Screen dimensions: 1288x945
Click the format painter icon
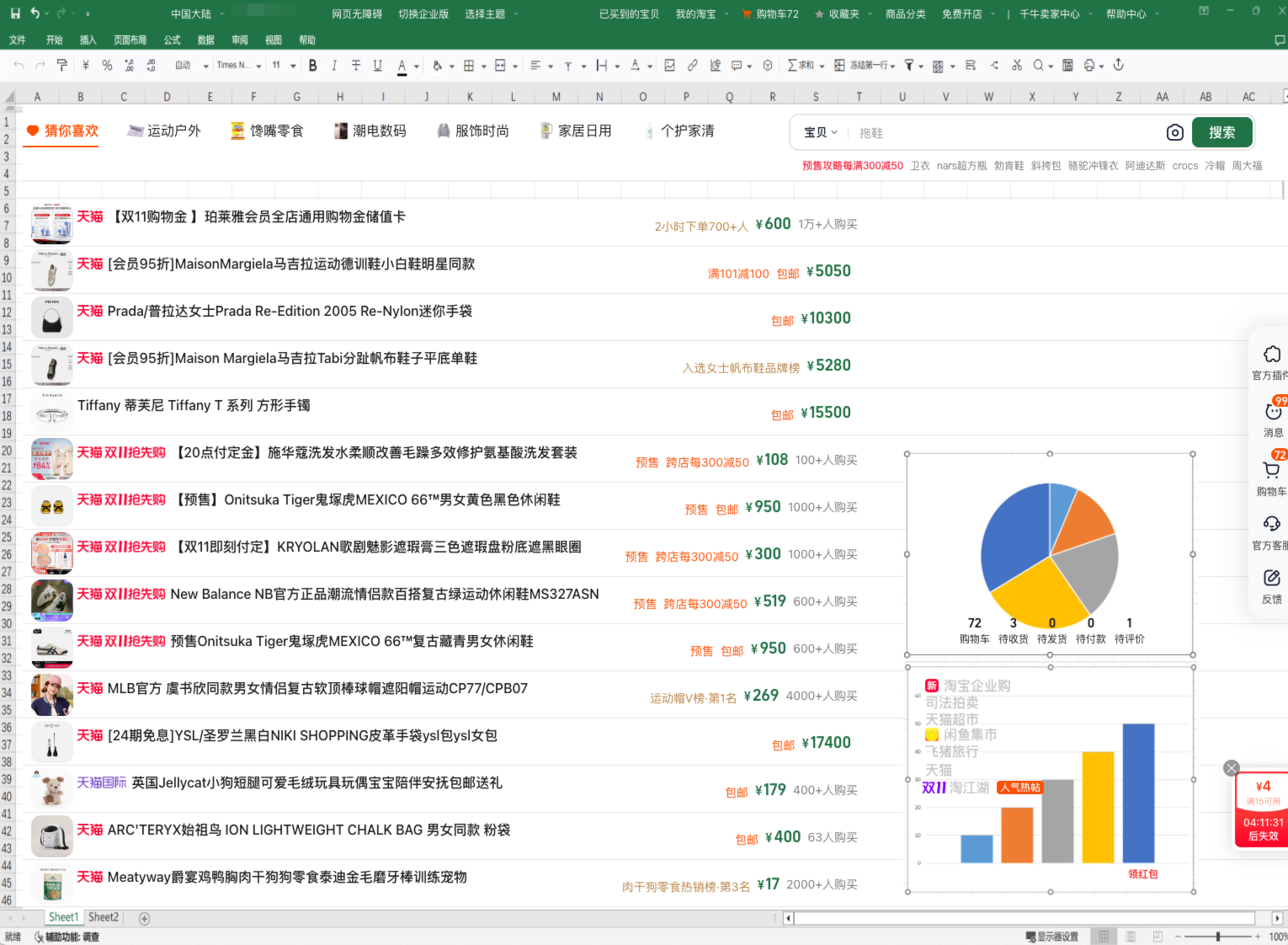[x=61, y=65]
